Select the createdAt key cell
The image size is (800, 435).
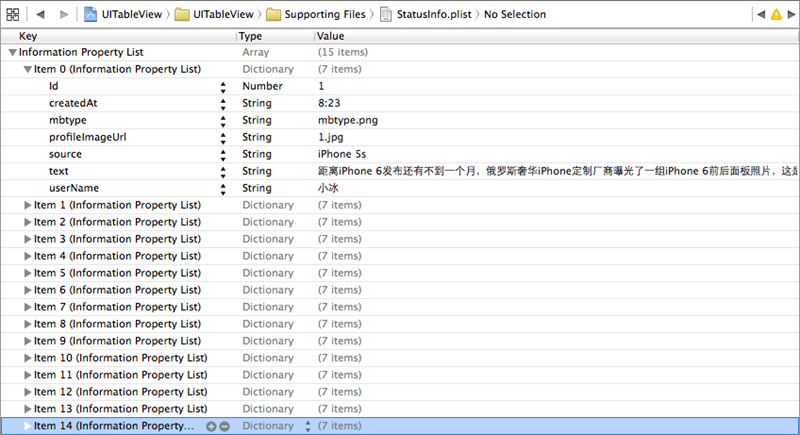pyautogui.click(x=73, y=103)
